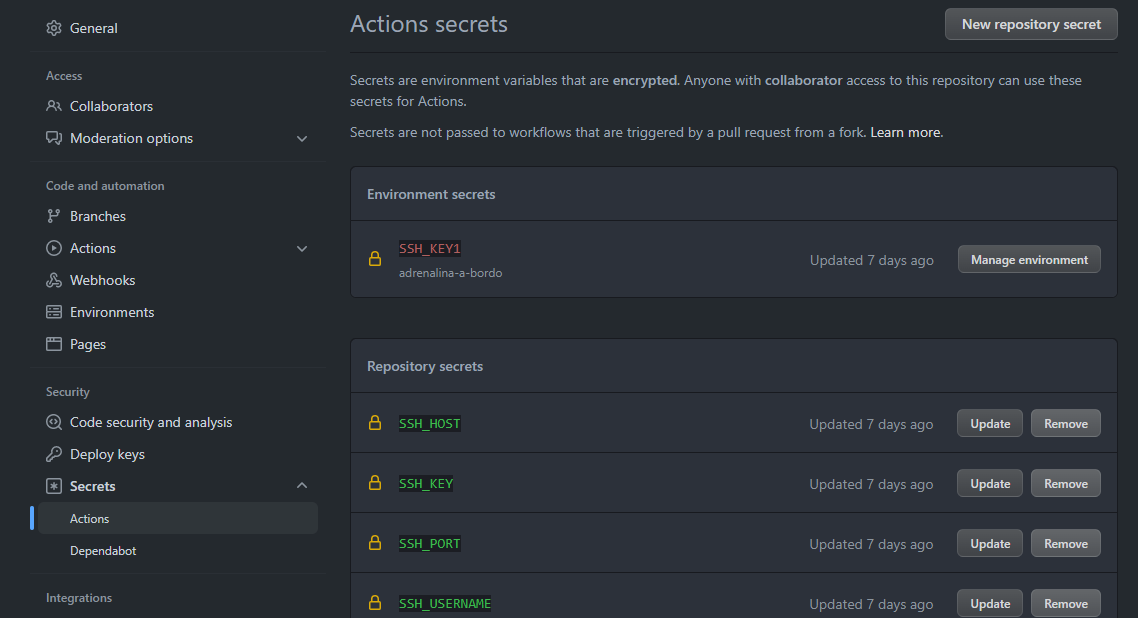This screenshot has height=618, width=1138.
Task: Click the Pages browser icon
Action: (54, 344)
